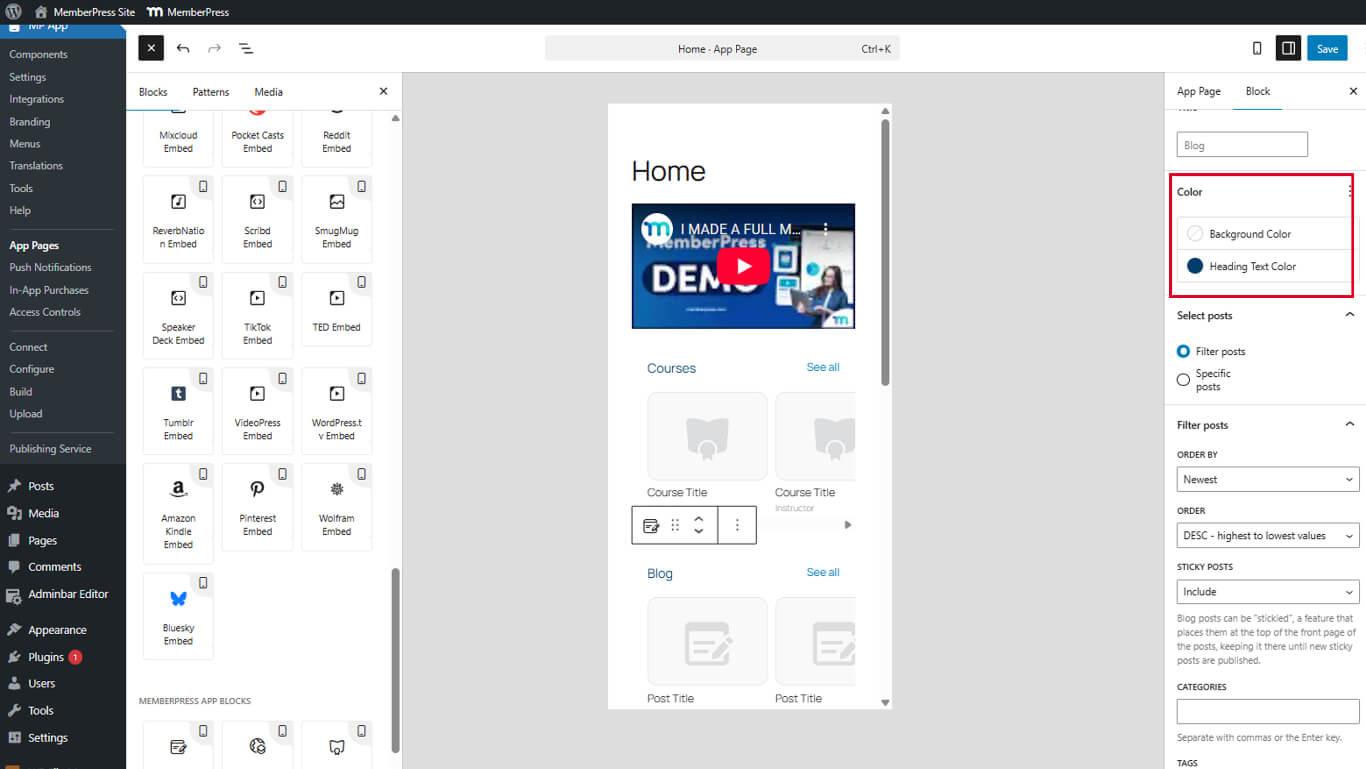The height and width of the screenshot is (769, 1366).
Task: Select the Filter posts radio button
Action: tap(1183, 351)
